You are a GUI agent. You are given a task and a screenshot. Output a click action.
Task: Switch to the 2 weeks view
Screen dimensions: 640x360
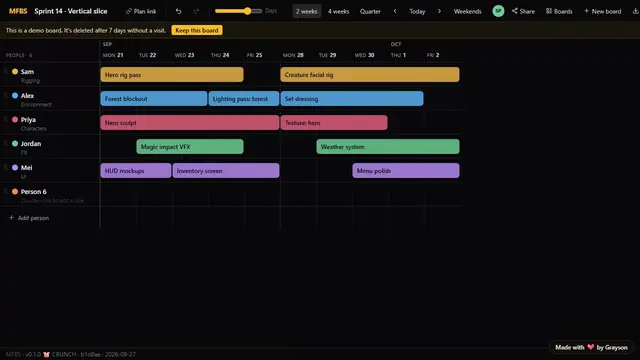[307, 11]
